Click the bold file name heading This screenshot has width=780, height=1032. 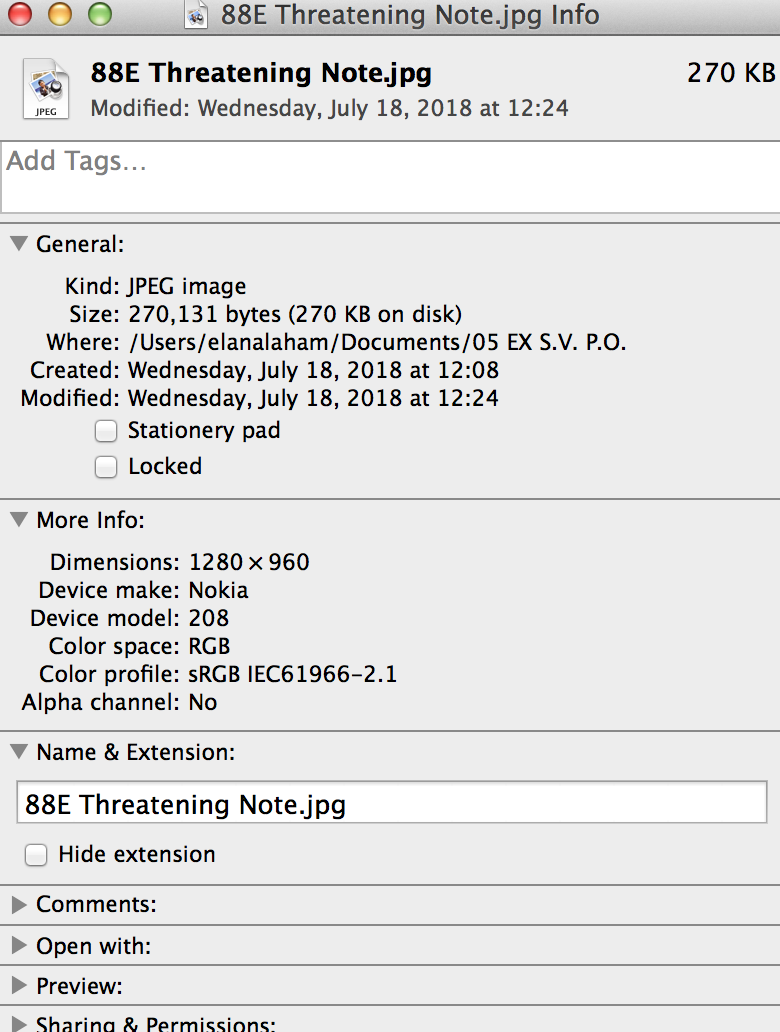(x=261, y=73)
